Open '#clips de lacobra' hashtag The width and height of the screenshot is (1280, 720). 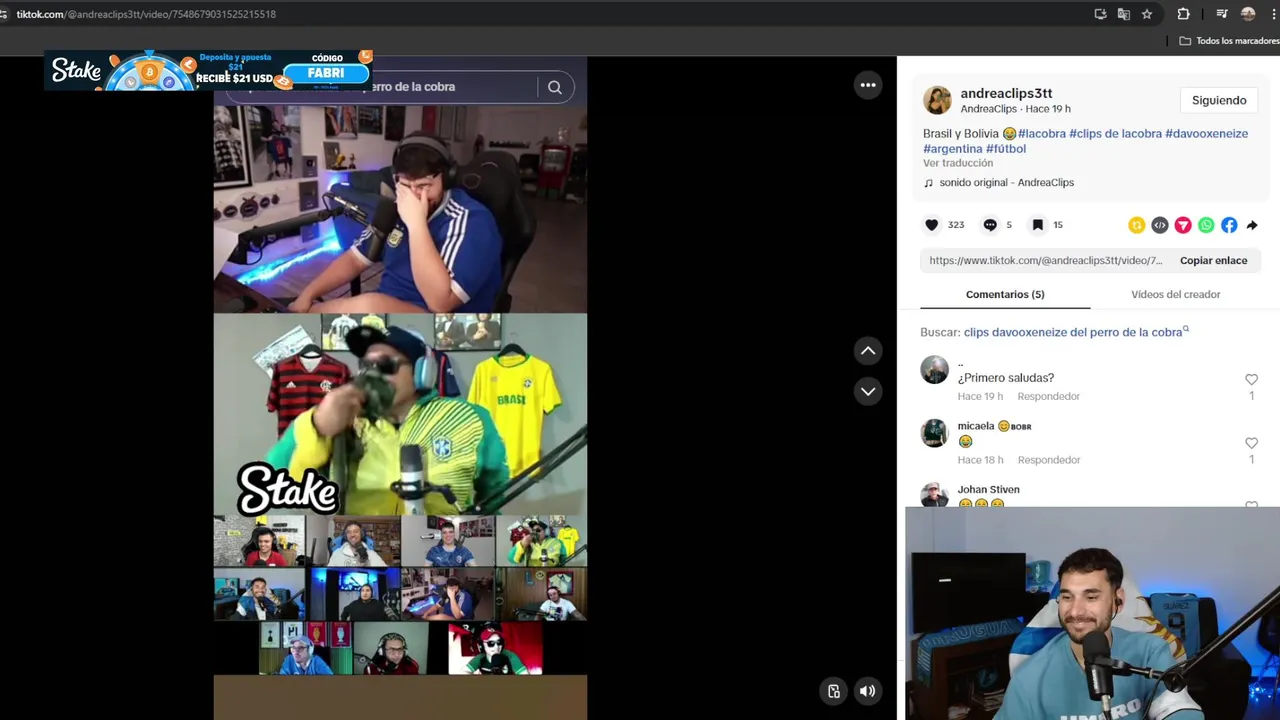click(1115, 133)
